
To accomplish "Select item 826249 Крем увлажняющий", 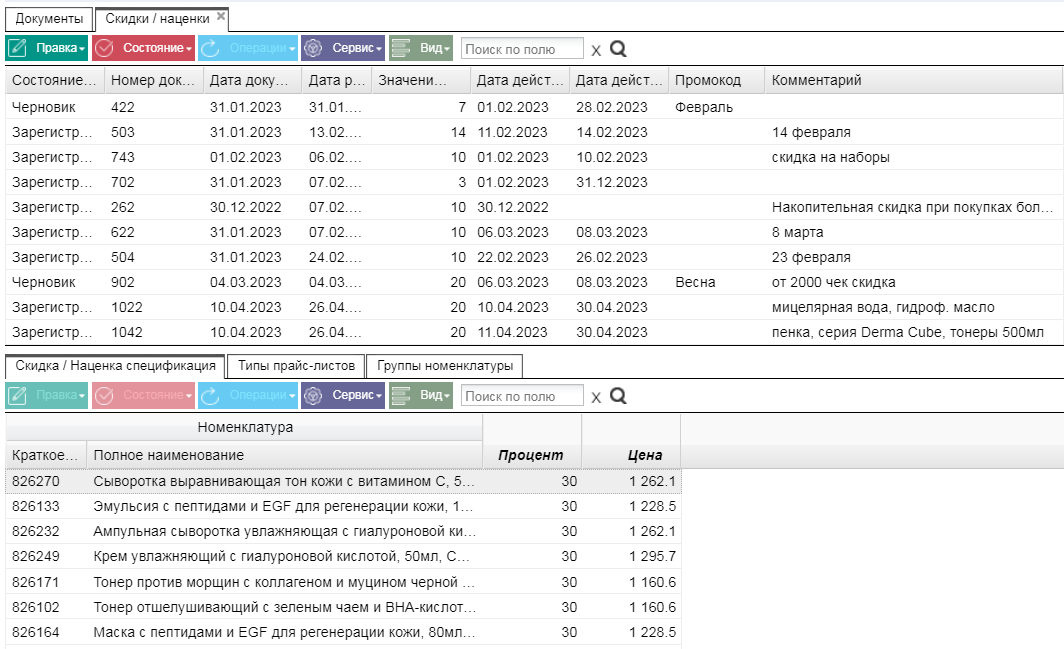I will coord(343,557).
